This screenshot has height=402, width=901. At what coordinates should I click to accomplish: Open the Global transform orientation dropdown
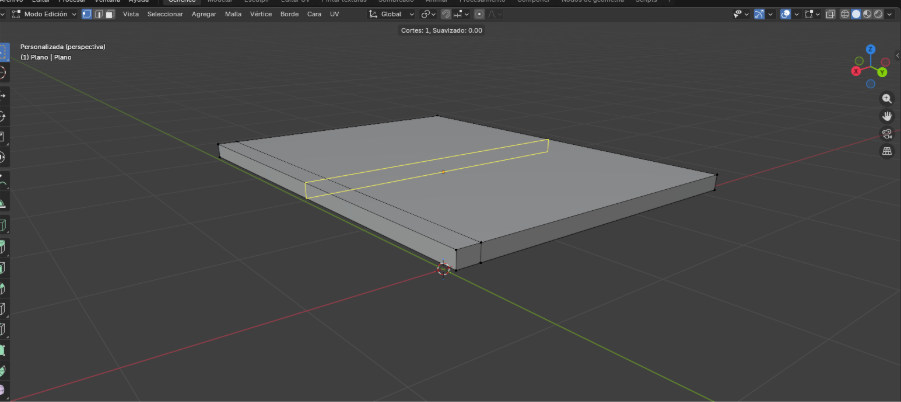391,15
